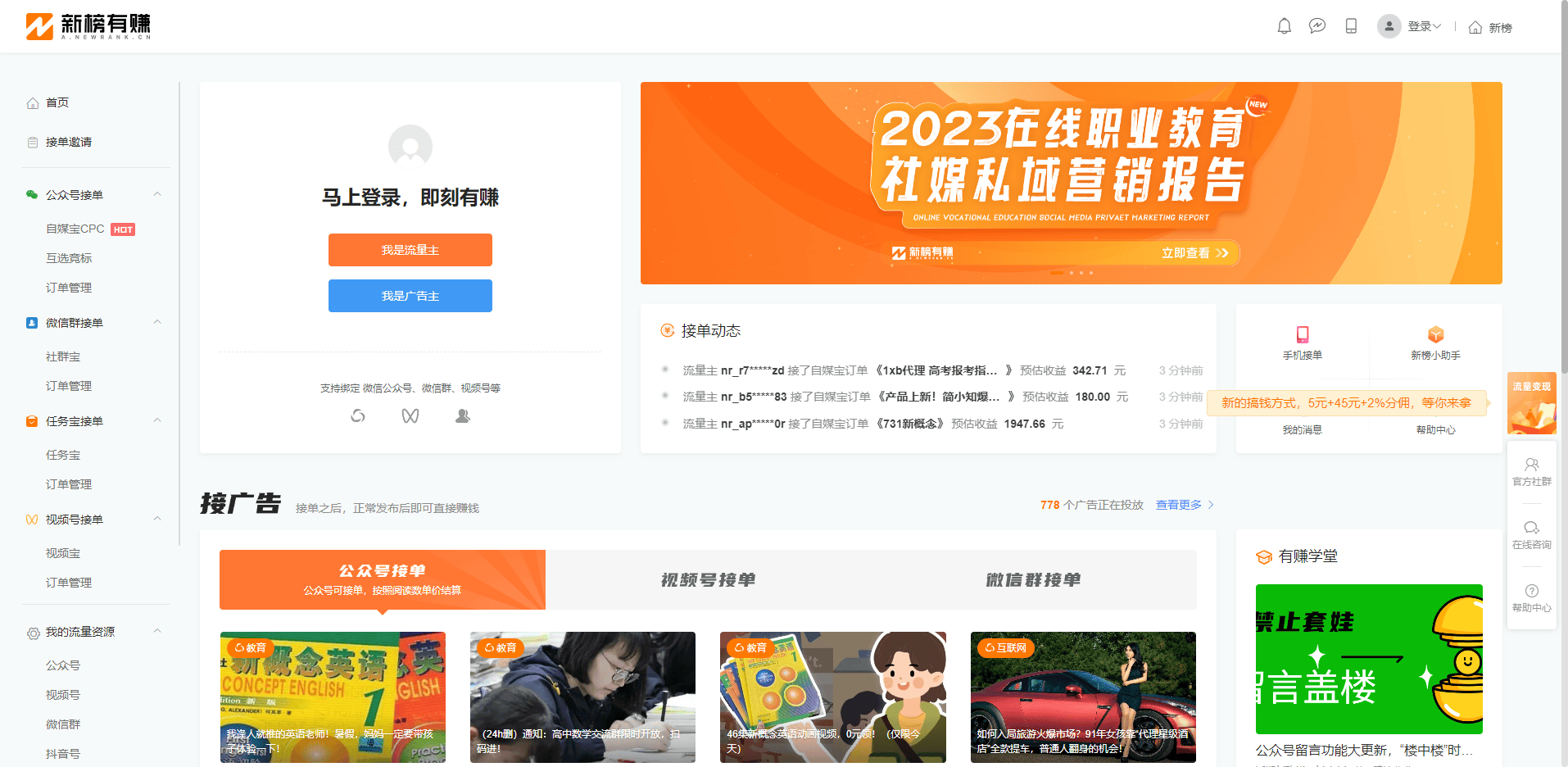Switch to the 视频号接单 tab
This screenshot has height=767, width=1568.
(x=706, y=579)
